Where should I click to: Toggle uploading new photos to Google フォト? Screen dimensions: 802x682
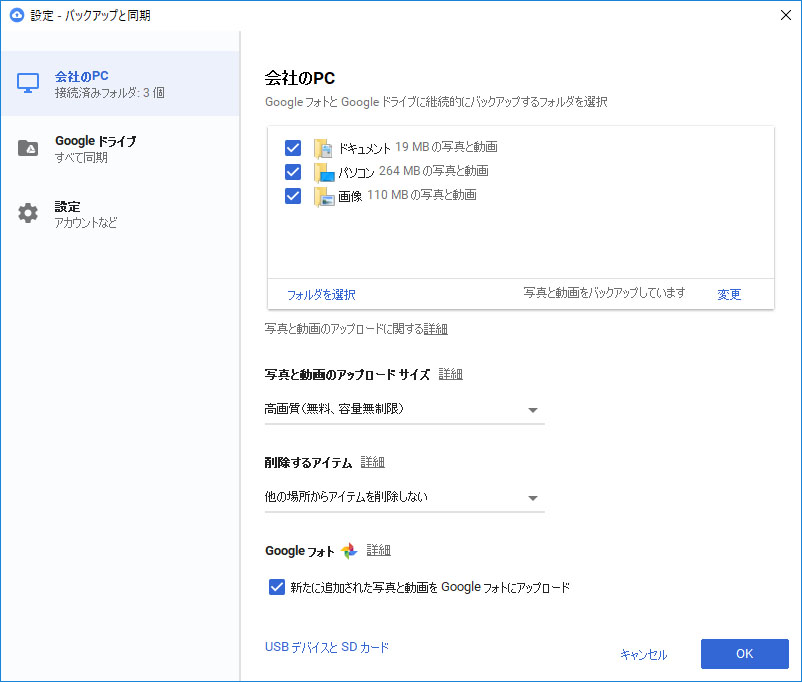[x=276, y=587]
